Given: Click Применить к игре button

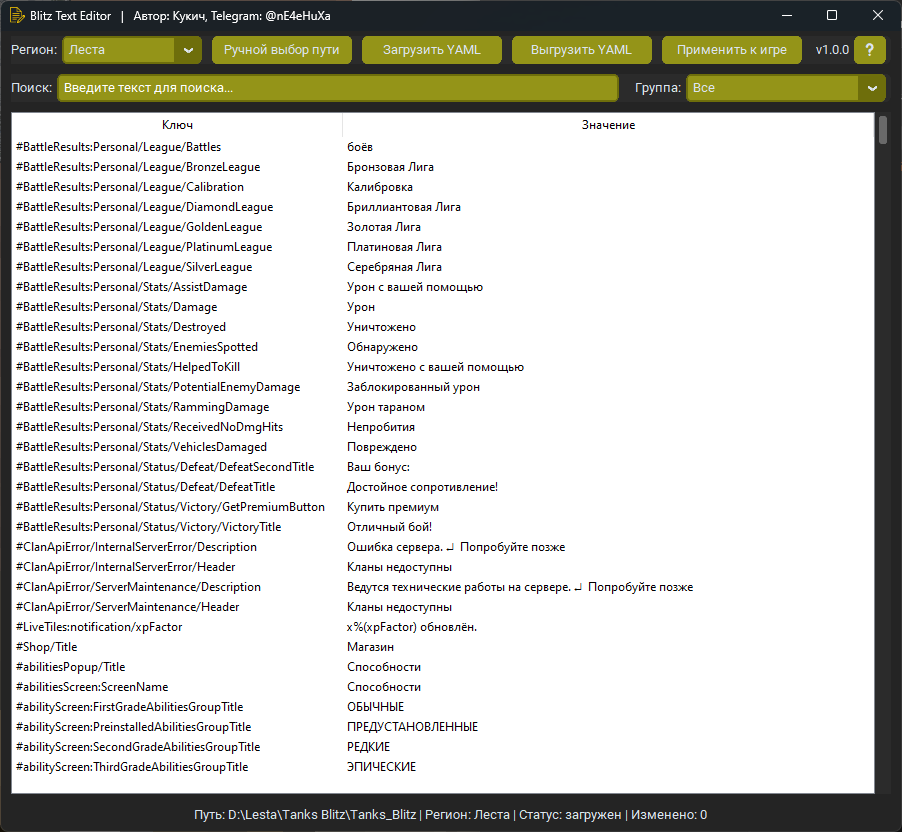Looking at the screenshot, I should (731, 50).
